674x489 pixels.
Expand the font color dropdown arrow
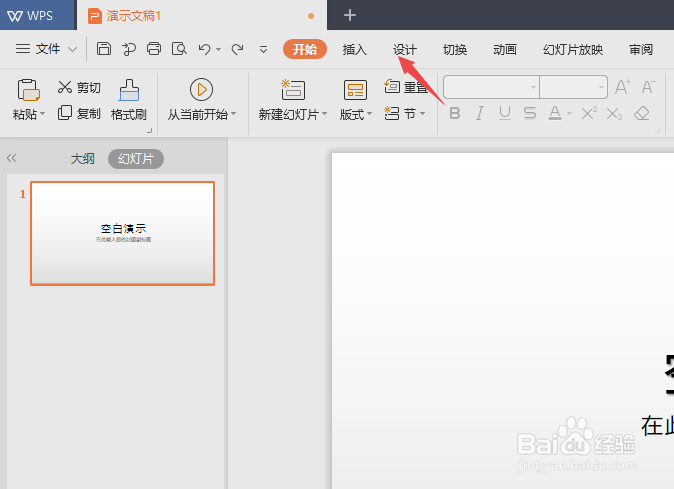(x=570, y=114)
